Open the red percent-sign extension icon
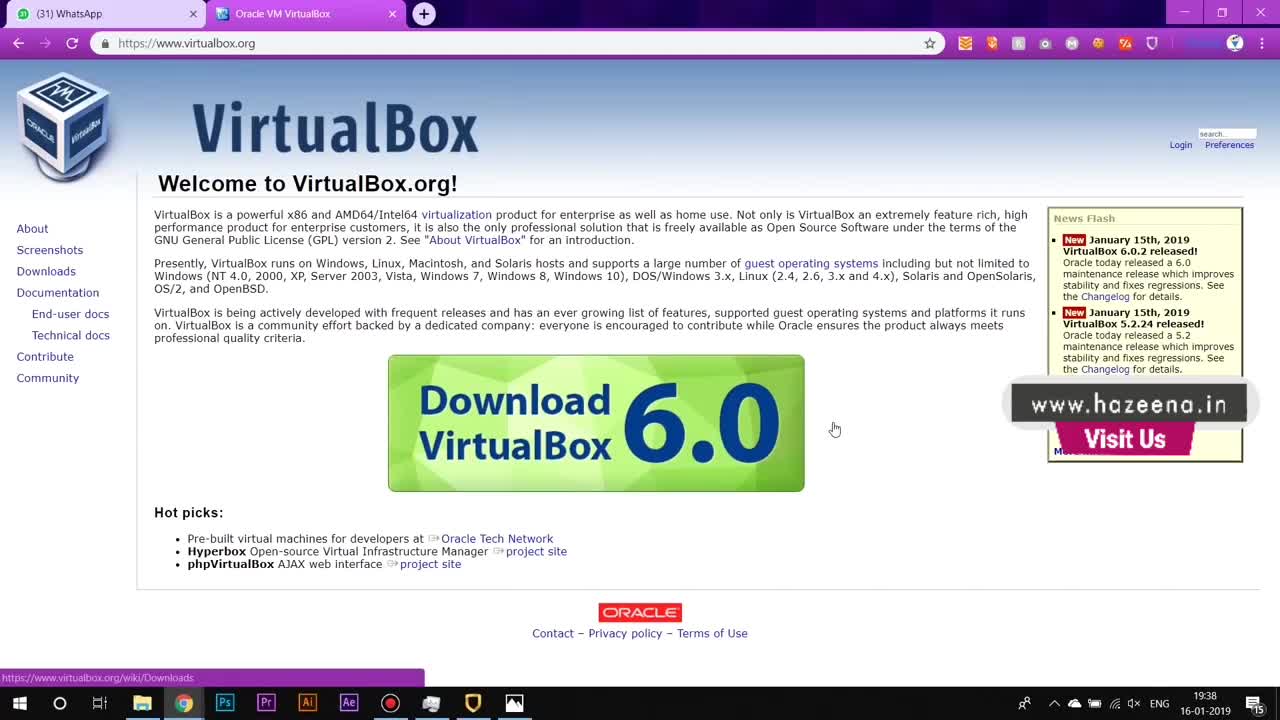This screenshot has width=1280, height=720. (x=1125, y=43)
